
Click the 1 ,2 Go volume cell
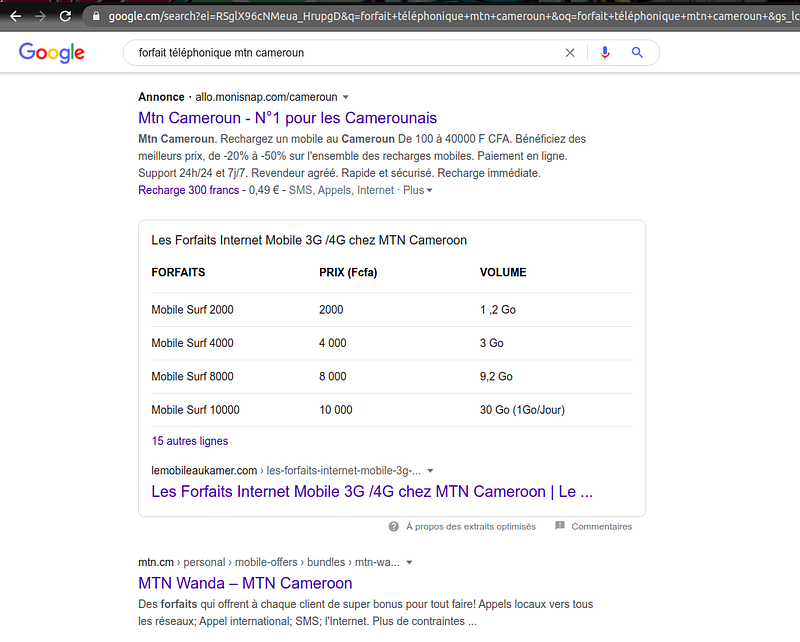coord(497,310)
